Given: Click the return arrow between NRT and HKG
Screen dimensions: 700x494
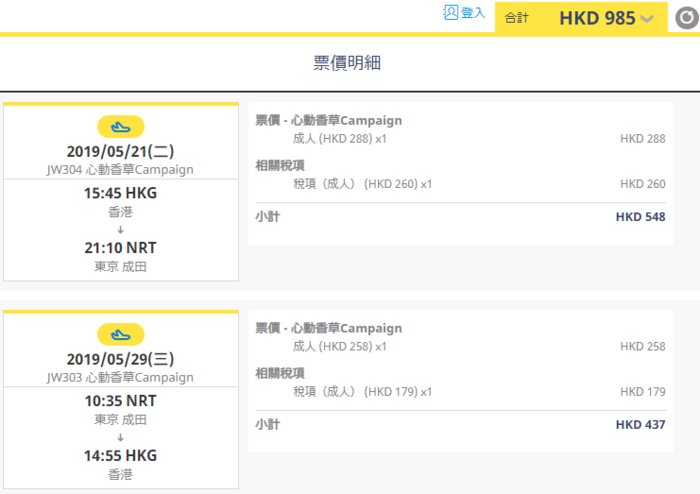Looking at the screenshot, I should (x=121, y=437).
